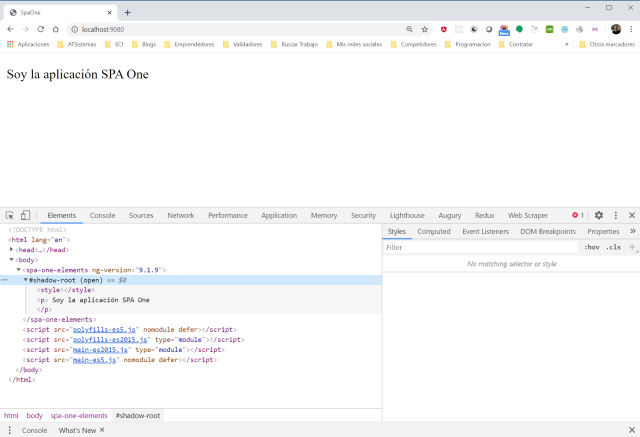Open the Web Scraper tab
Screen dimensions: 640x437
click(x=528, y=215)
